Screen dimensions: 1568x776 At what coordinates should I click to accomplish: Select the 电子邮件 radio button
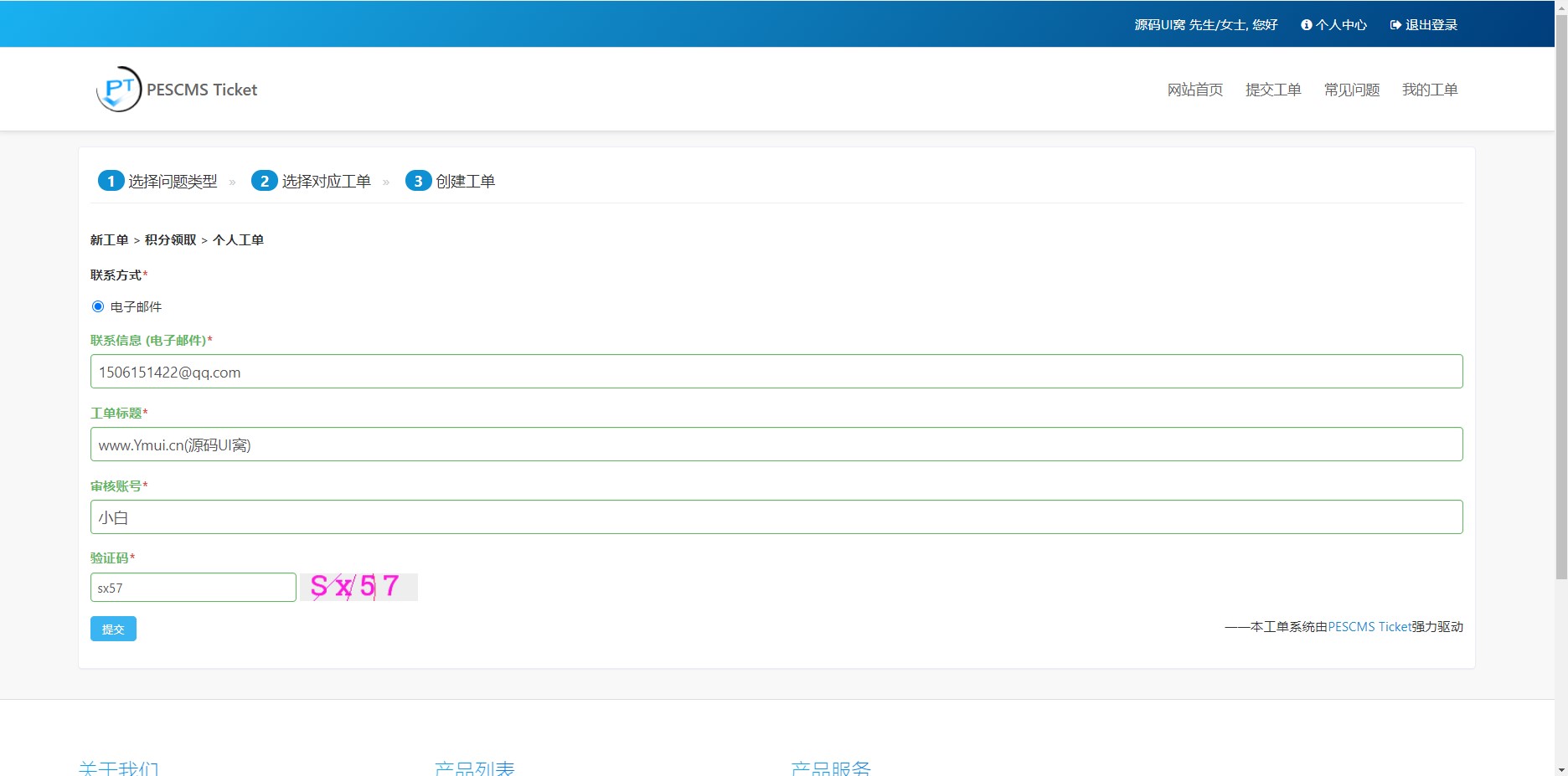(98, 306)
